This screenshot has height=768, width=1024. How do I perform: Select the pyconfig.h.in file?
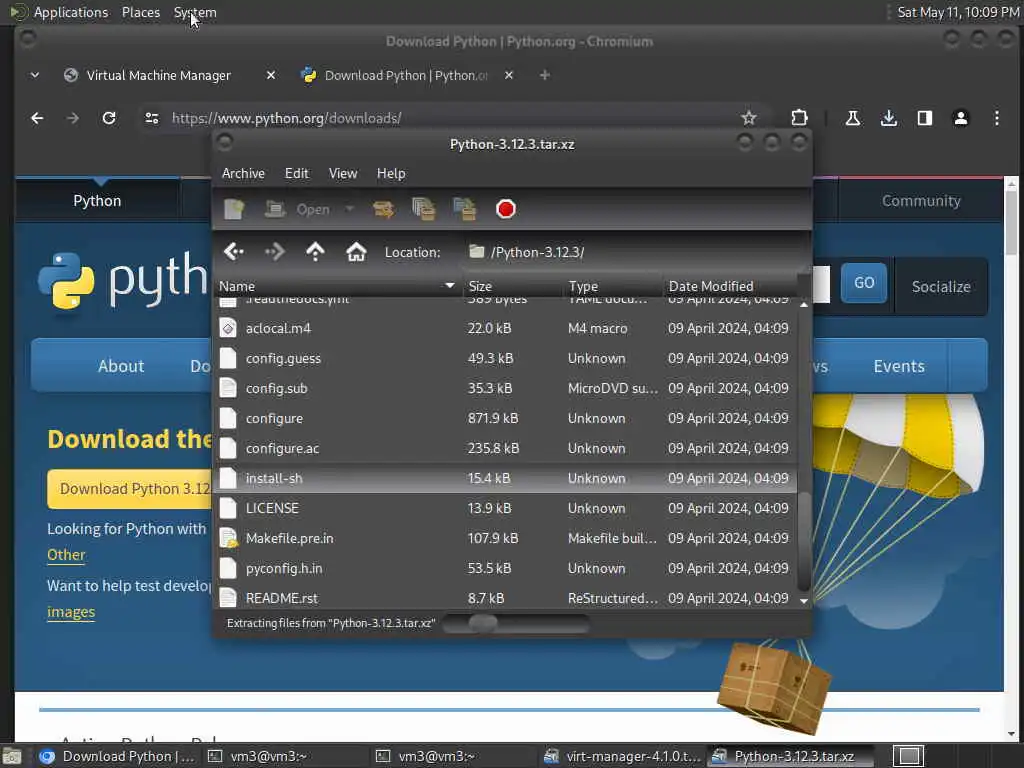pos(505,568)
